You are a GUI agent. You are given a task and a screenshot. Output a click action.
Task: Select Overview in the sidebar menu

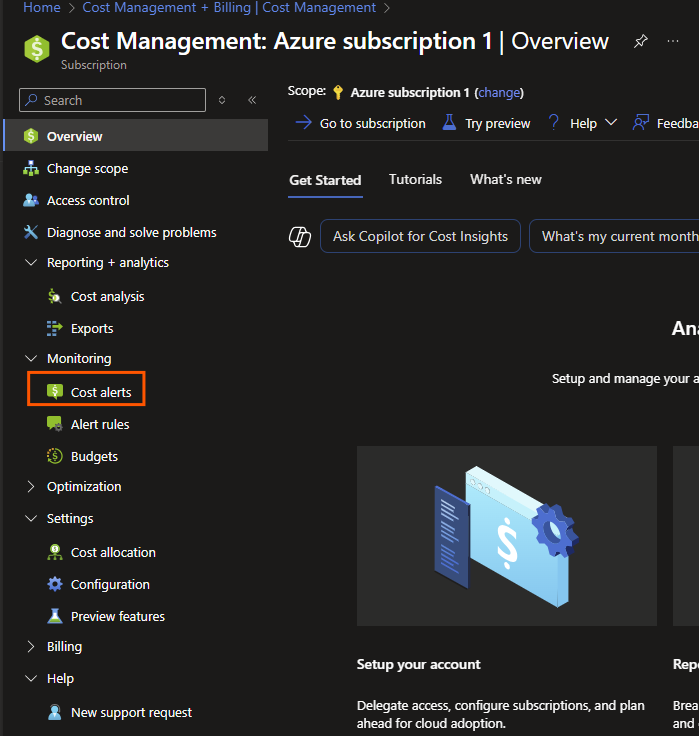point(136,136)
